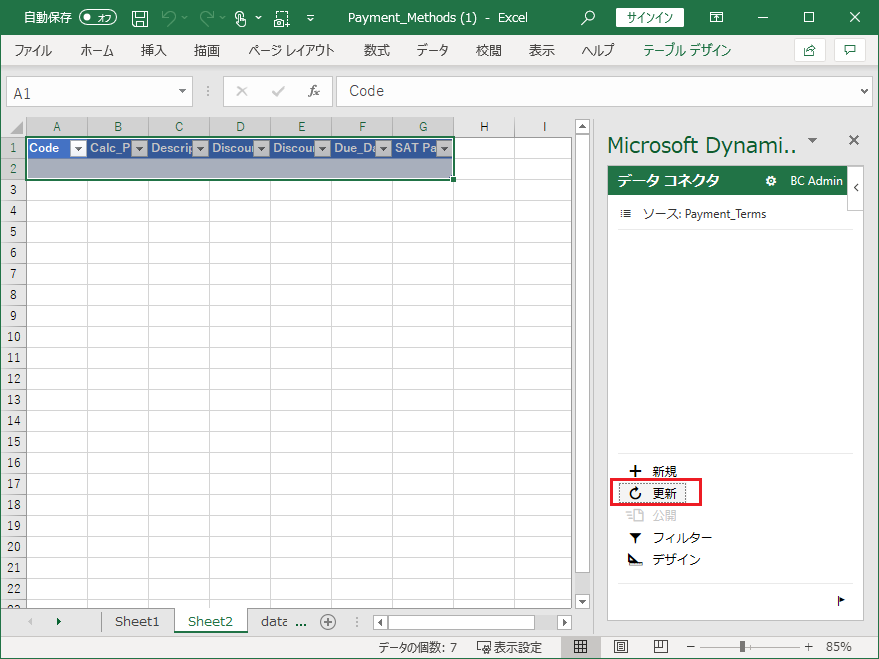Open the Code column filter dropdown
Viewport: 879px width, 659px height.
point(78,148)
